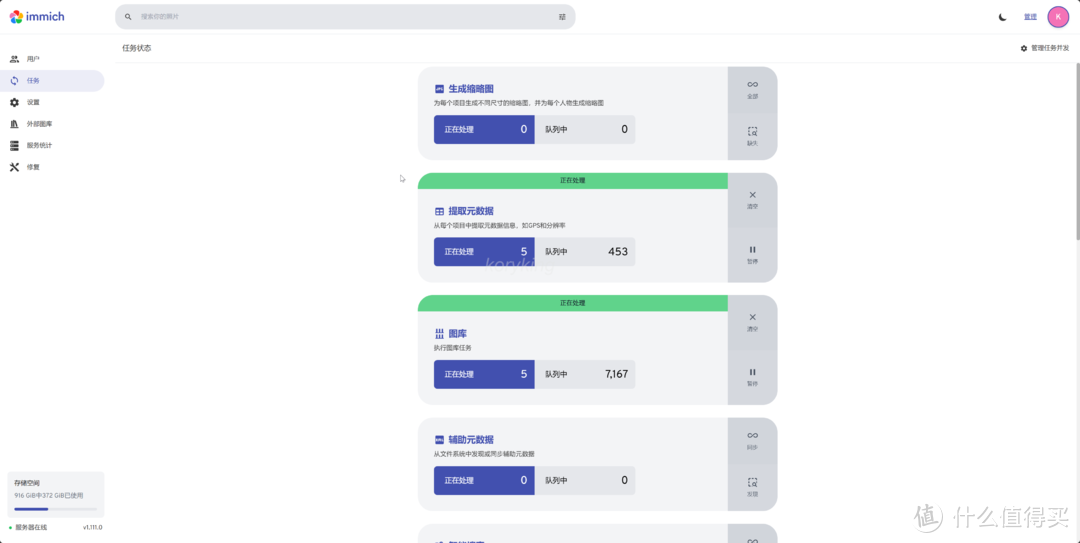Select 任务 (Jobs) in sidebar
Viewport: 1080px width, 543px height.
(33, 81)
